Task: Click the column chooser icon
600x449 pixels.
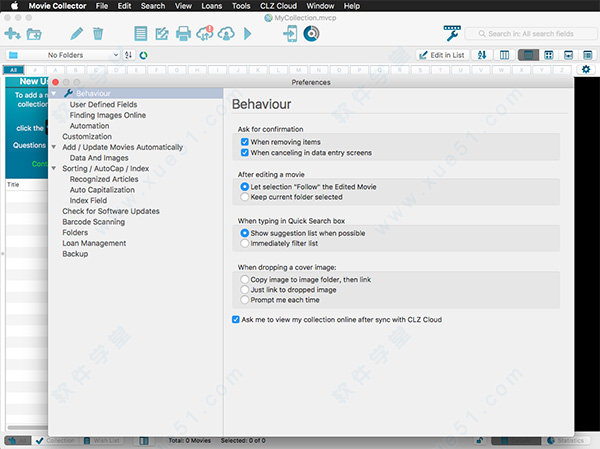Action: coord(504,55)
